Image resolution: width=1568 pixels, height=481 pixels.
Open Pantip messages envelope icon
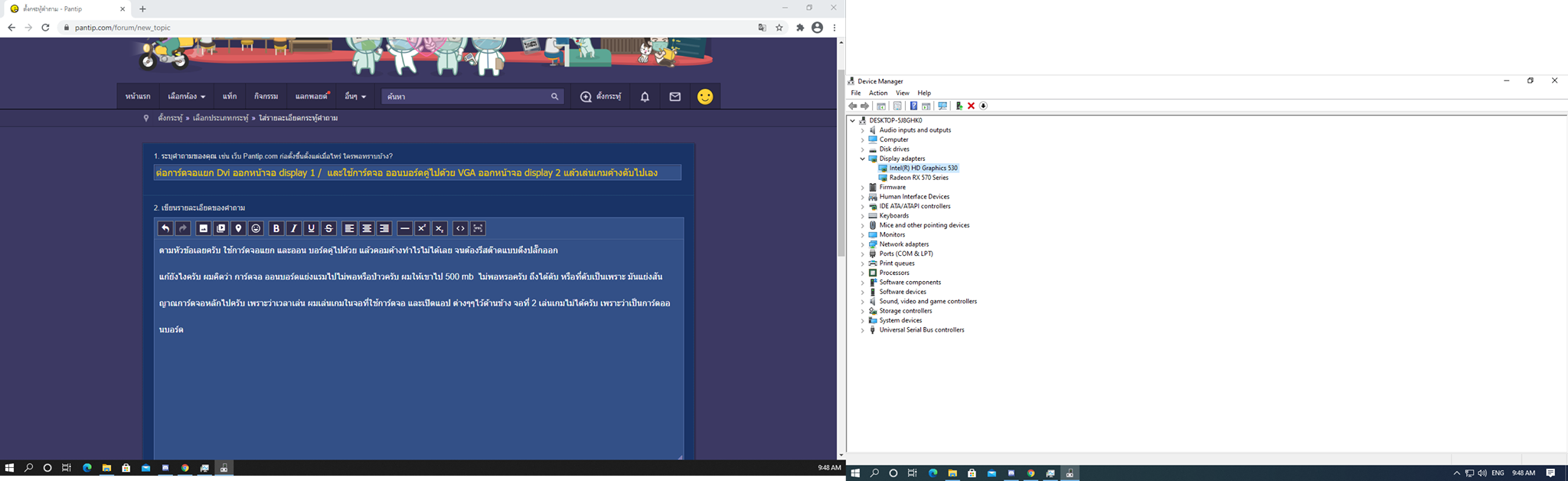(675, 97)
